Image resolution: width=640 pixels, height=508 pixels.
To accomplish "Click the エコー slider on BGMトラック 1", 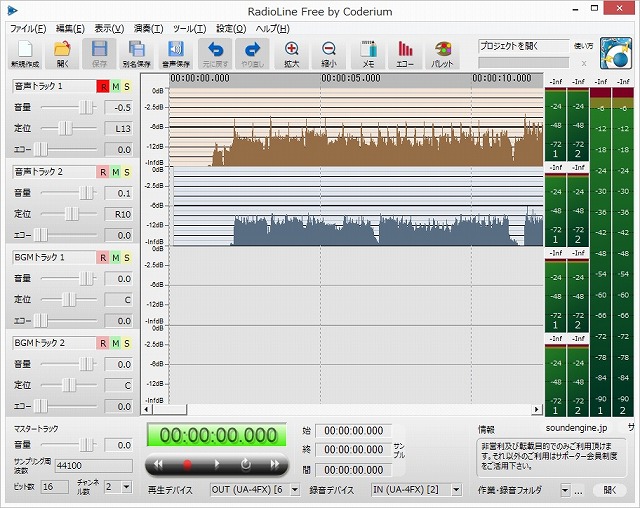I will [x=41, y=320].
